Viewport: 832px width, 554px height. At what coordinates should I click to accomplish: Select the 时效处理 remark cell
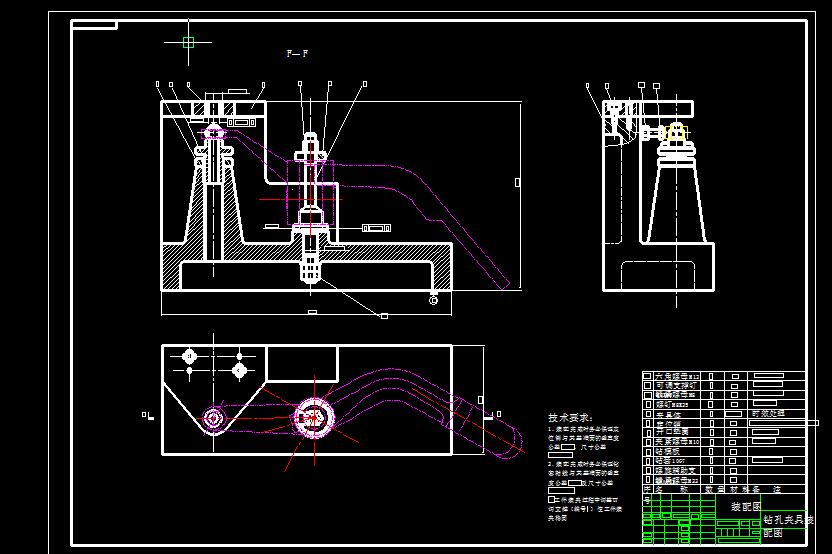pos(768,413)
